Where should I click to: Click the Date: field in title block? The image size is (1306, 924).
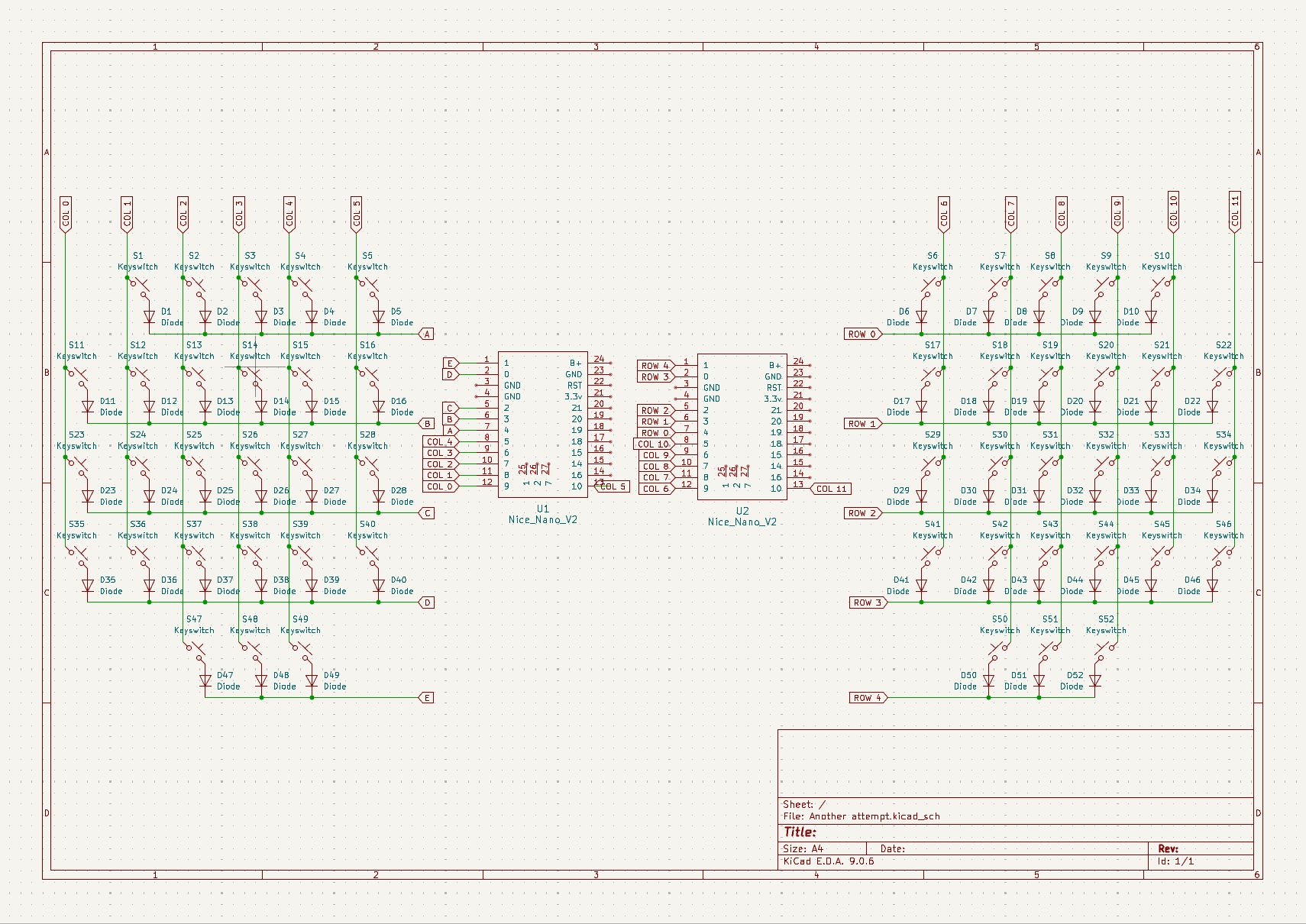point(893,848)
